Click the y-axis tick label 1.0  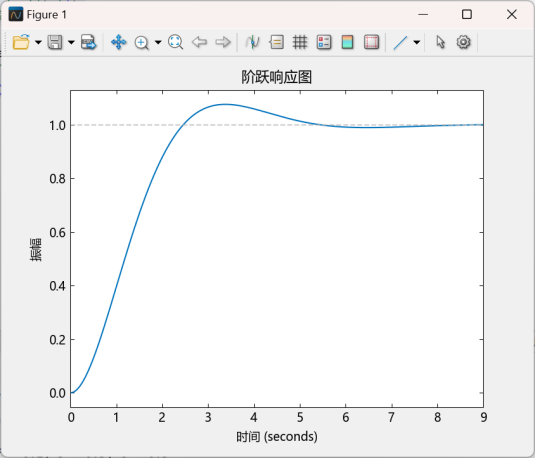[x=57, y=126]
